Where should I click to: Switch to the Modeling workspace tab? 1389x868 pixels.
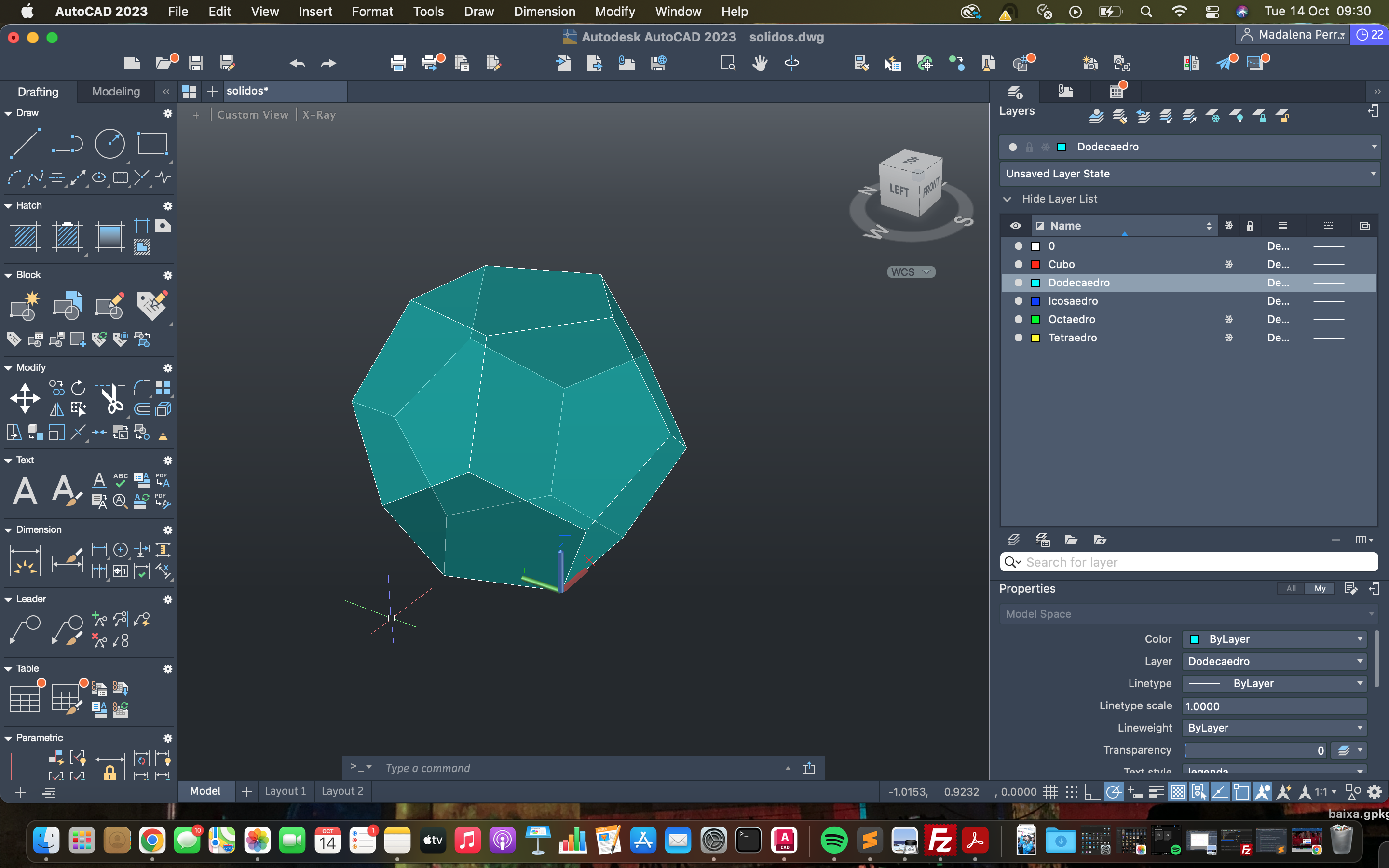(x=116, y=92)
